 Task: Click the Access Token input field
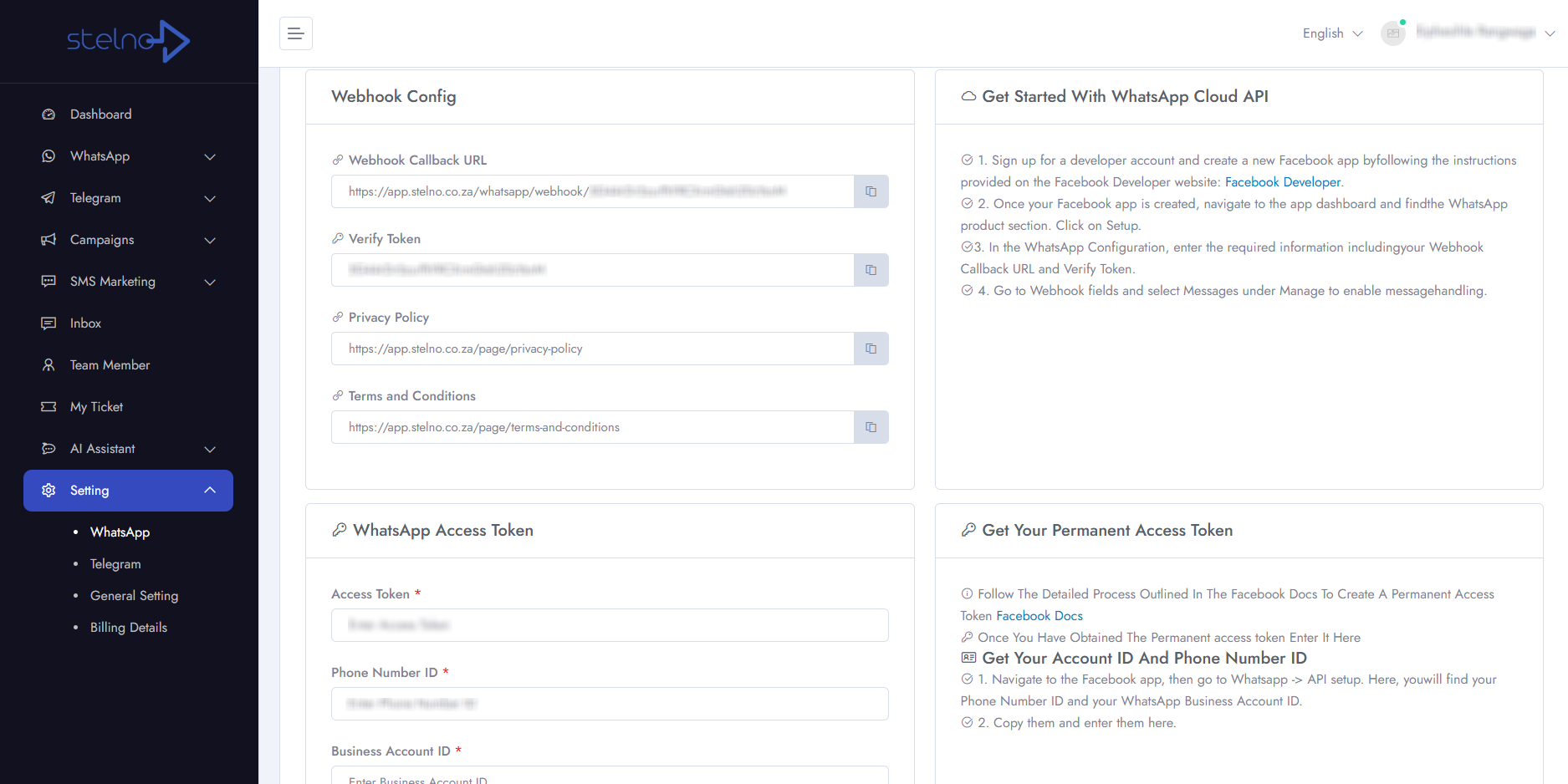pyautogui.click(x=610, y=625)
